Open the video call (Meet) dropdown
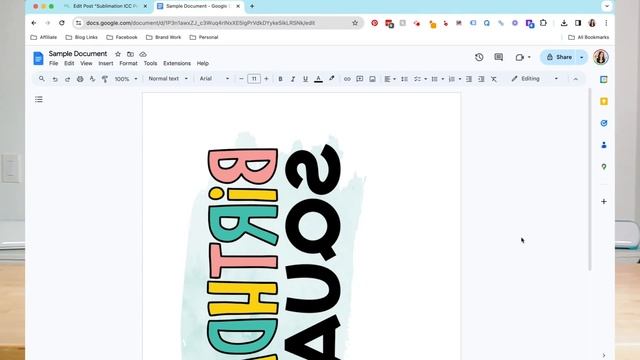The image size is (640, 360). (x=523, y=57)
